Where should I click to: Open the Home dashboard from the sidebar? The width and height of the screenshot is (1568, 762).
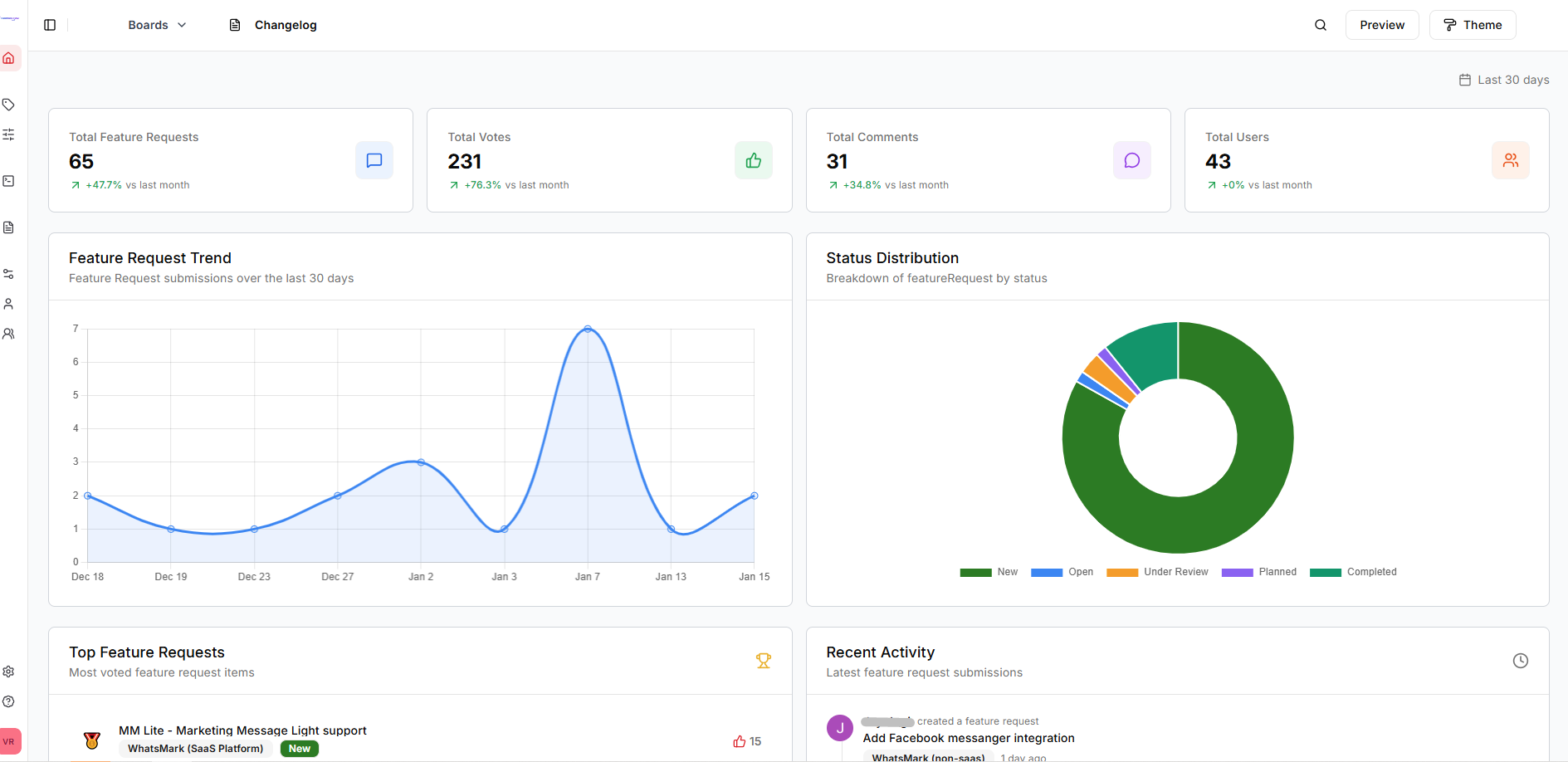[x=9, y=58]
